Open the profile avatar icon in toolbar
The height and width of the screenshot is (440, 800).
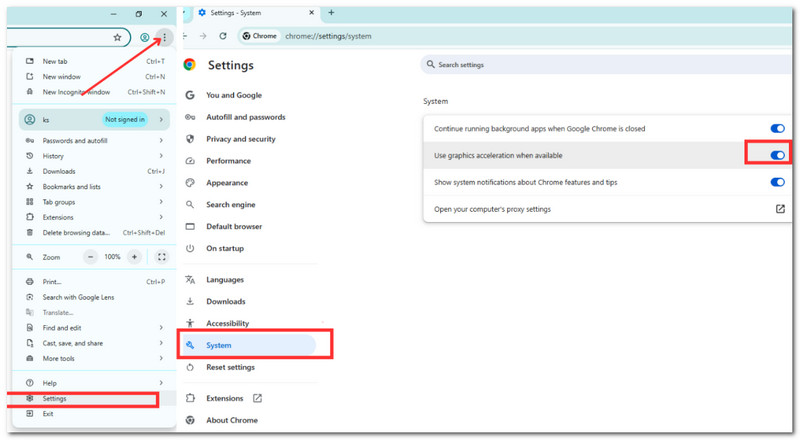[x=145, y=37]
